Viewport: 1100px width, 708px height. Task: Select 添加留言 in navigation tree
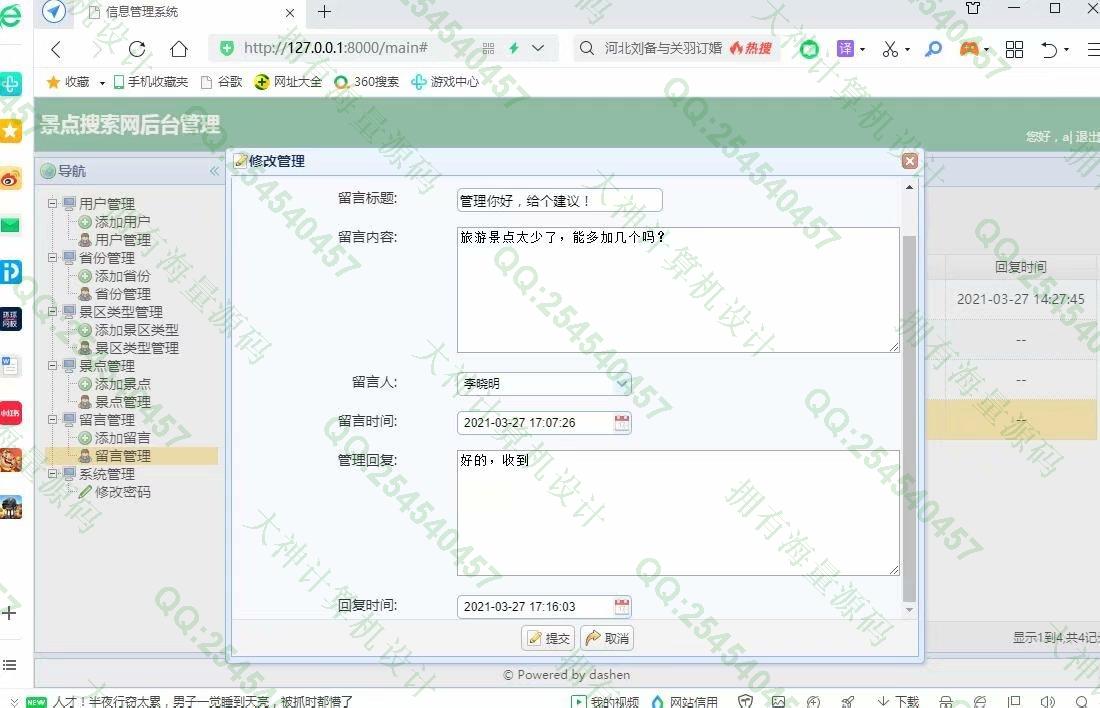click(x=122, y=438)
